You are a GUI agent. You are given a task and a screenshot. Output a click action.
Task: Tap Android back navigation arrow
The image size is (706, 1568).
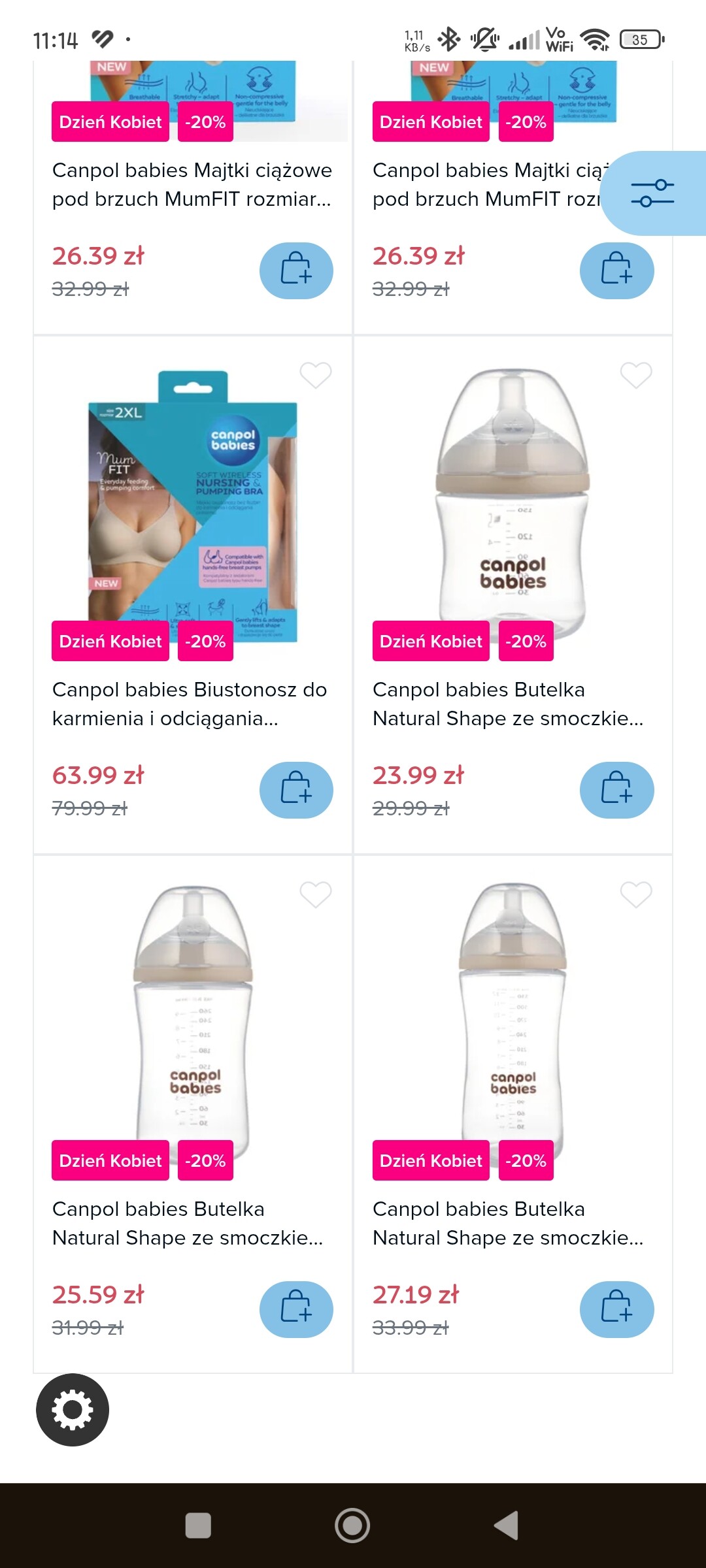(507, 1526)
